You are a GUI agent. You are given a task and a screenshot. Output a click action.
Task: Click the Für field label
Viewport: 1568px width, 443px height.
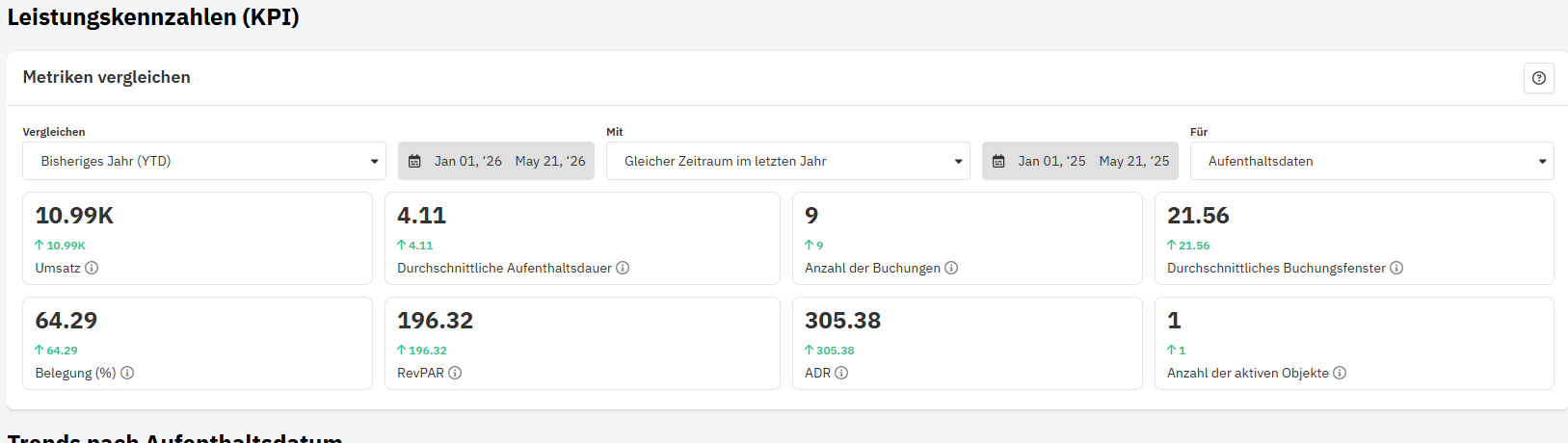tap(1199, 132)
